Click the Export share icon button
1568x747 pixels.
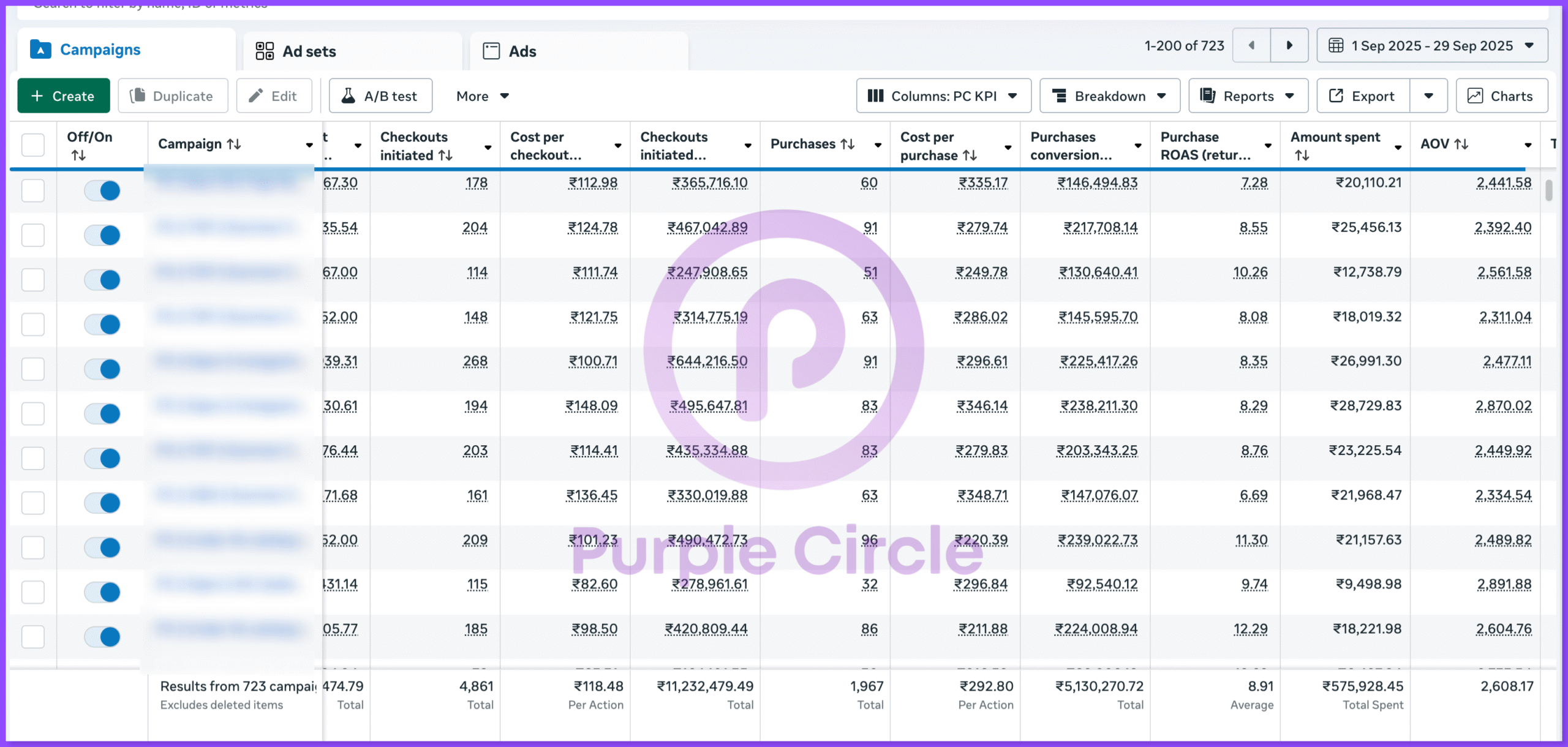click(1336, 96)
